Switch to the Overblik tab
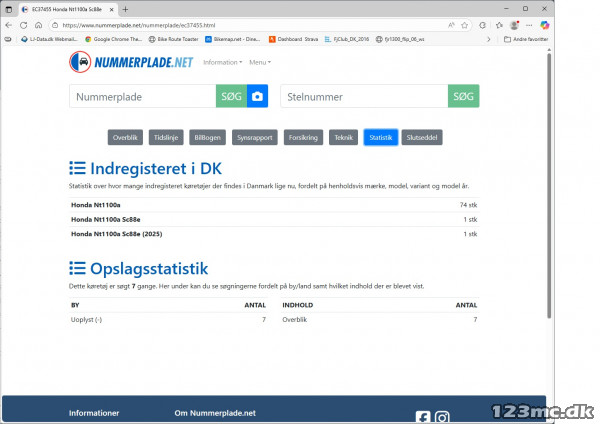The height and width of the screenshot is (424, 600). 125,138
